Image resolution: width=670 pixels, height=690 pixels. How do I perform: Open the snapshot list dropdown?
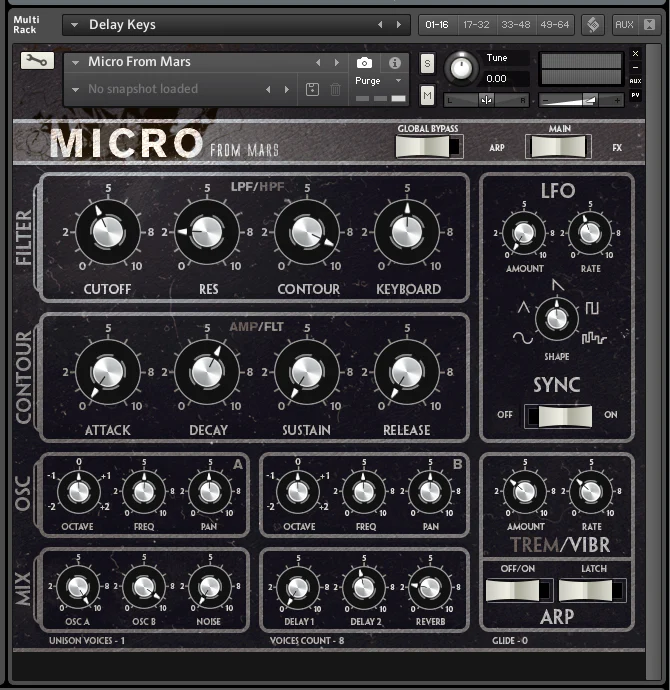76,89
